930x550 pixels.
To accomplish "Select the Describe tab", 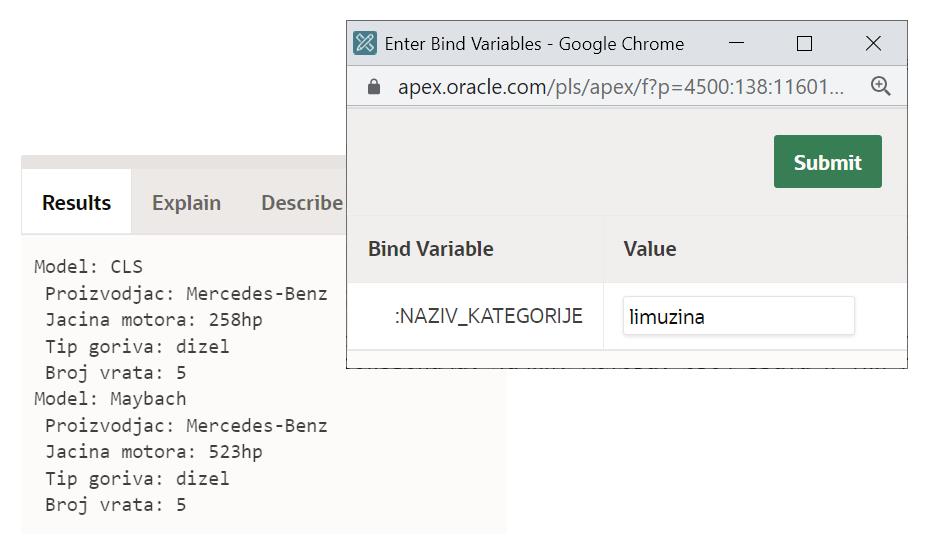I will click(301, 203).
